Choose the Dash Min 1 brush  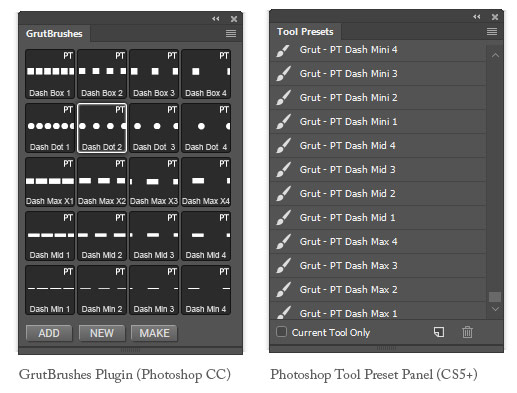pyautogui.click(x=50, y=290)
